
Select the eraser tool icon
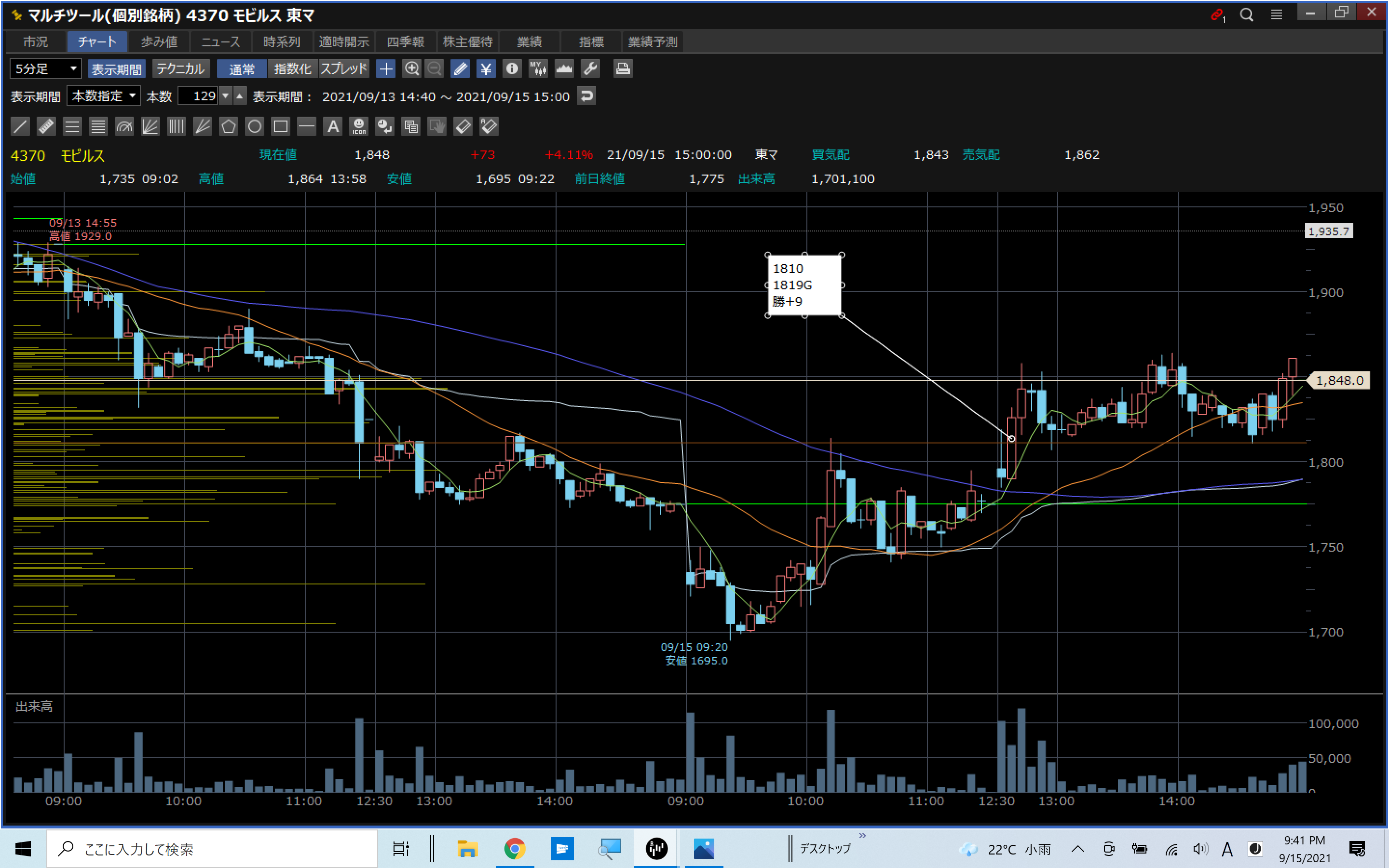pyautogui.click(x=463, y=126)
